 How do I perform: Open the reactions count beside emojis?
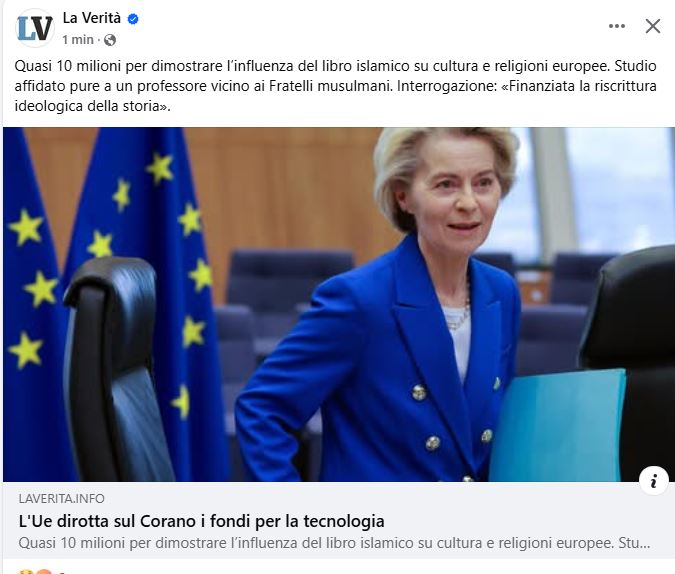(x=63, y=572)
